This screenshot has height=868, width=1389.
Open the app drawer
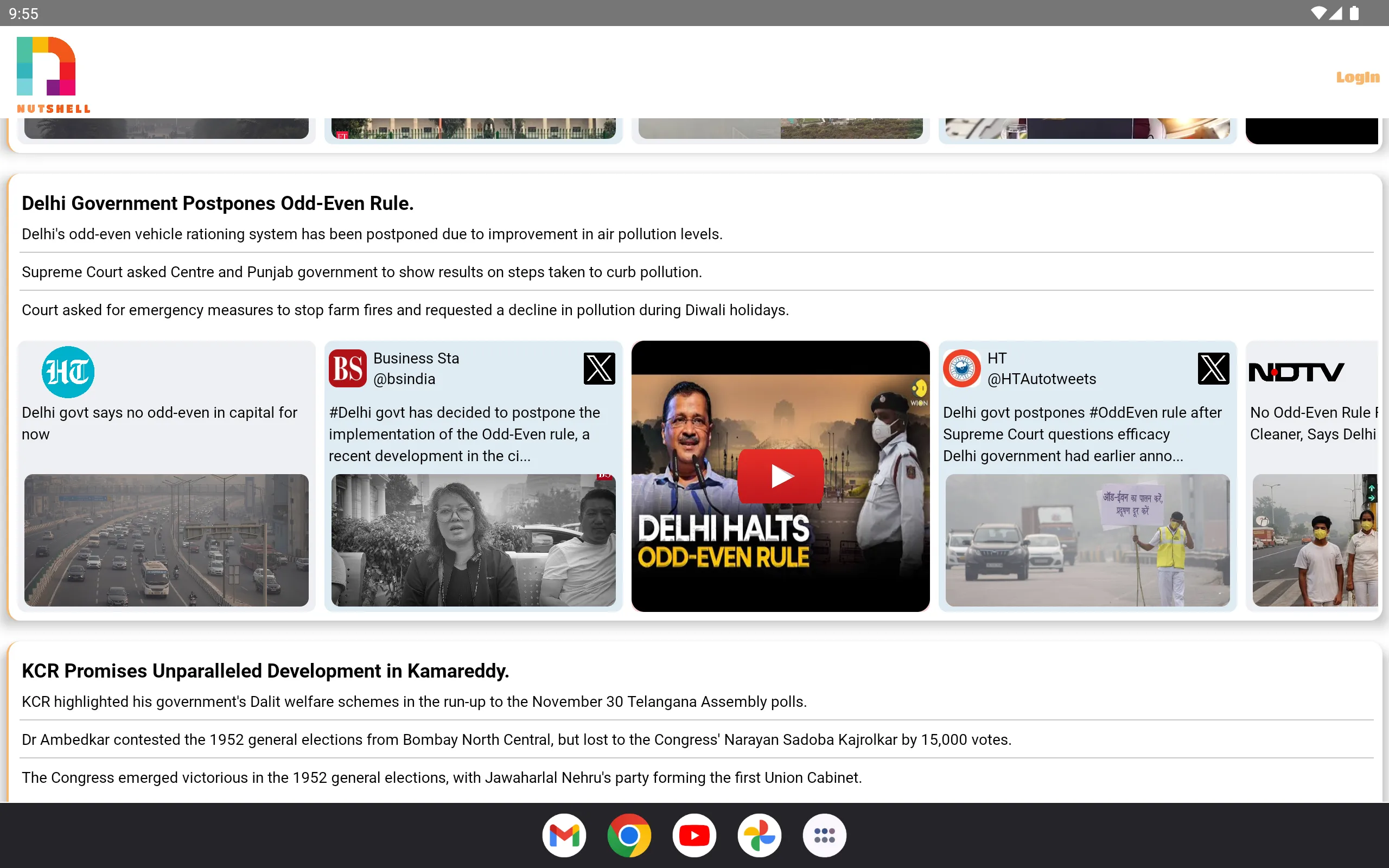824,834
